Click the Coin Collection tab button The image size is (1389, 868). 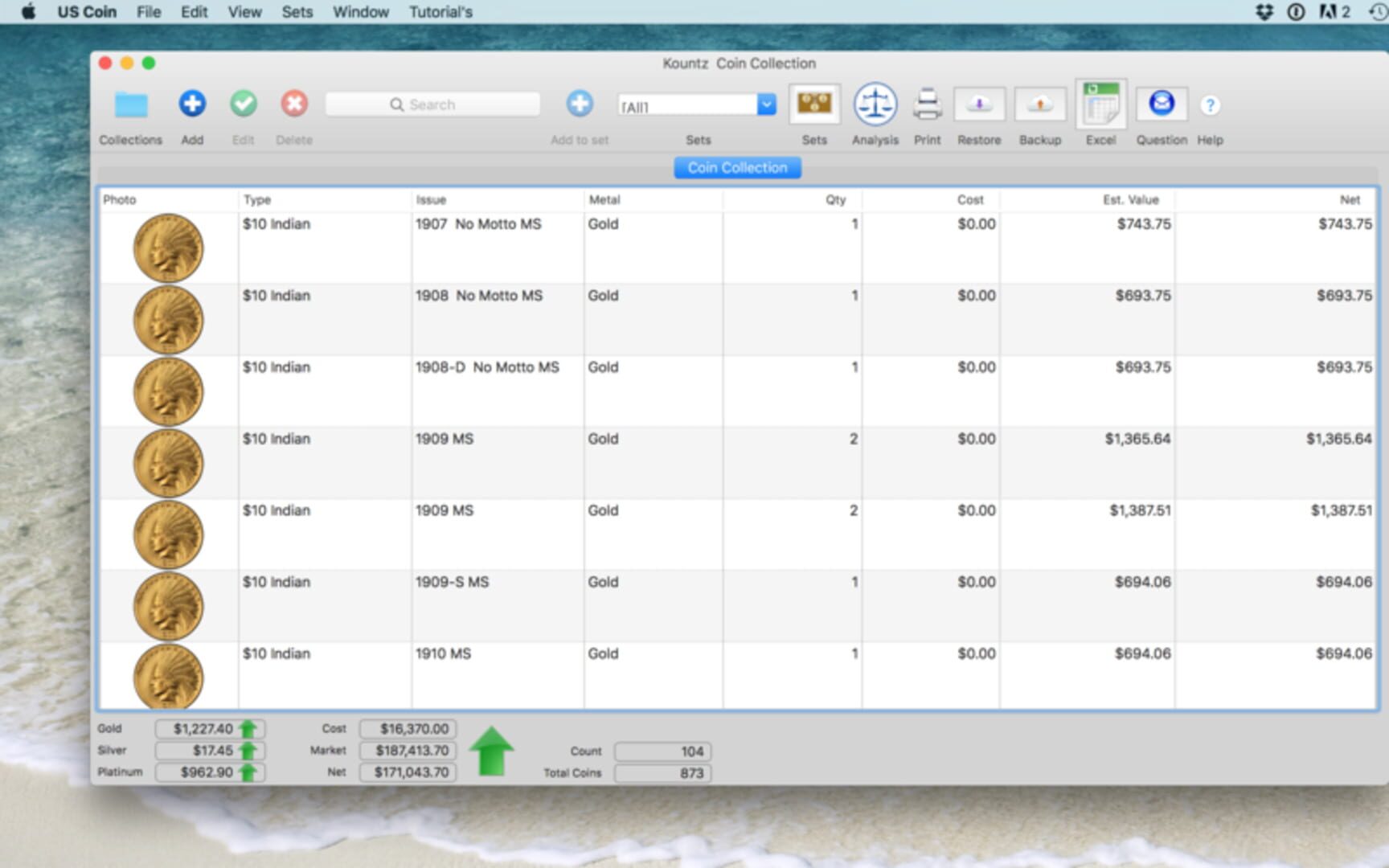pos(737,167)
